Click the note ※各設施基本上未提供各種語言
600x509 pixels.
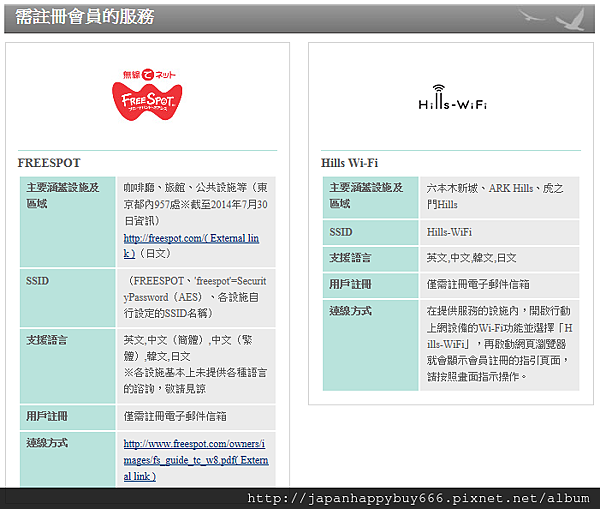[195, 381]
